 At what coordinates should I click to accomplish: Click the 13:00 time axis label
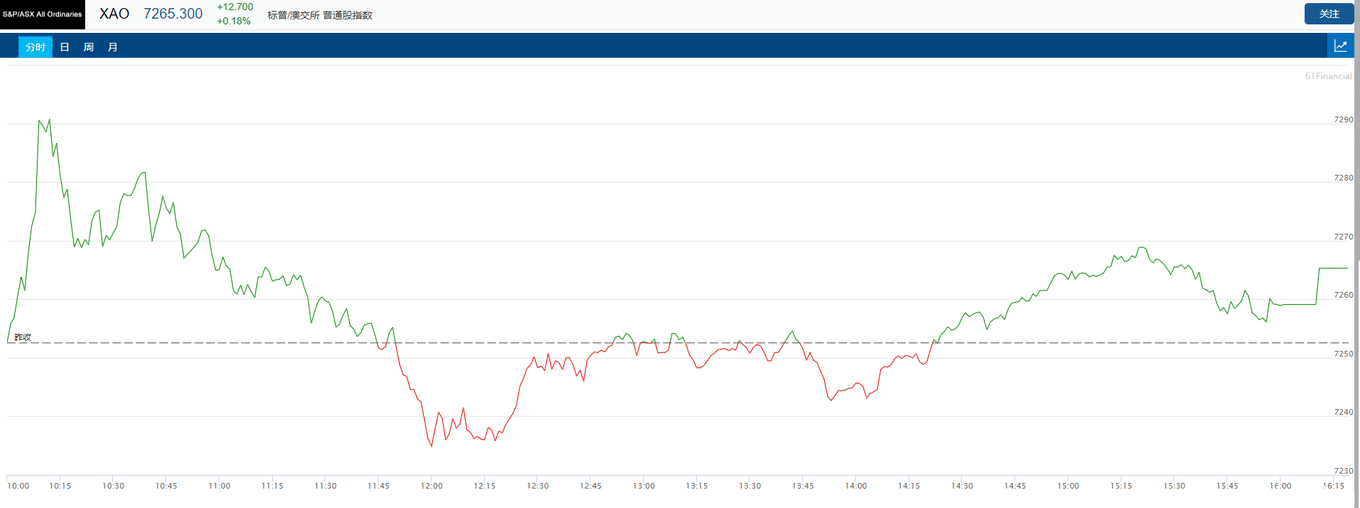[643, 486]
